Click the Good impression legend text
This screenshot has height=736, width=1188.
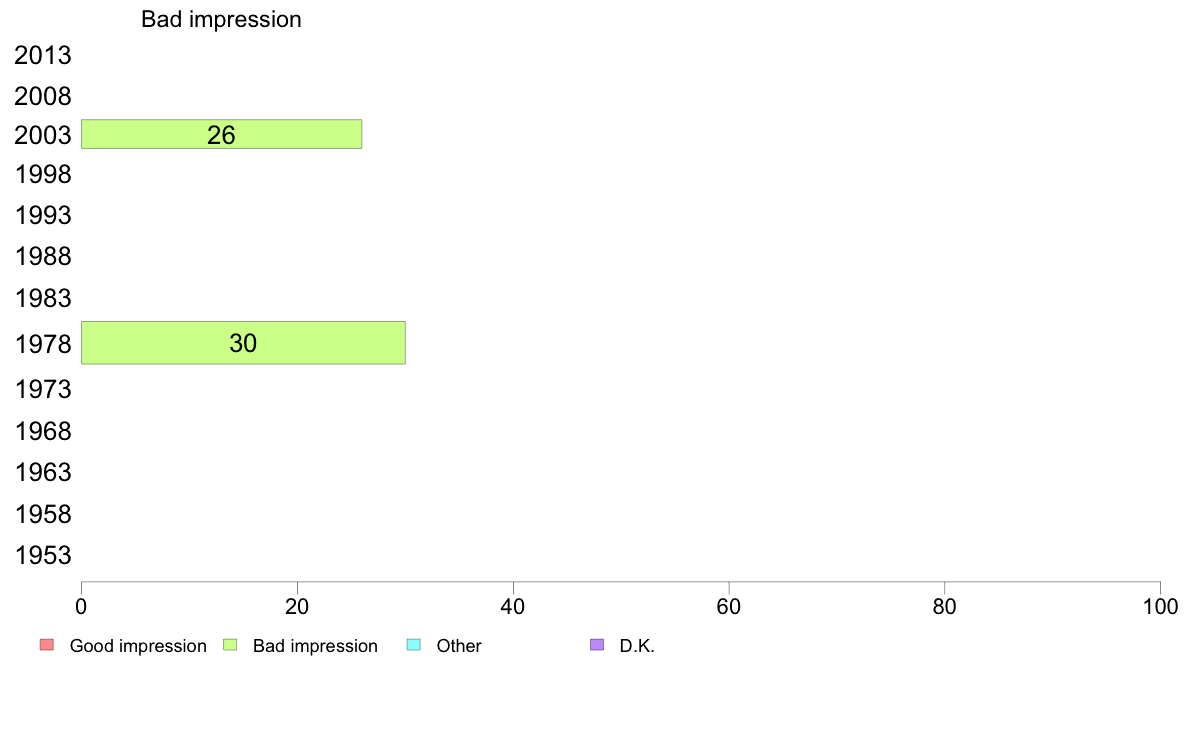click(138, 646)
